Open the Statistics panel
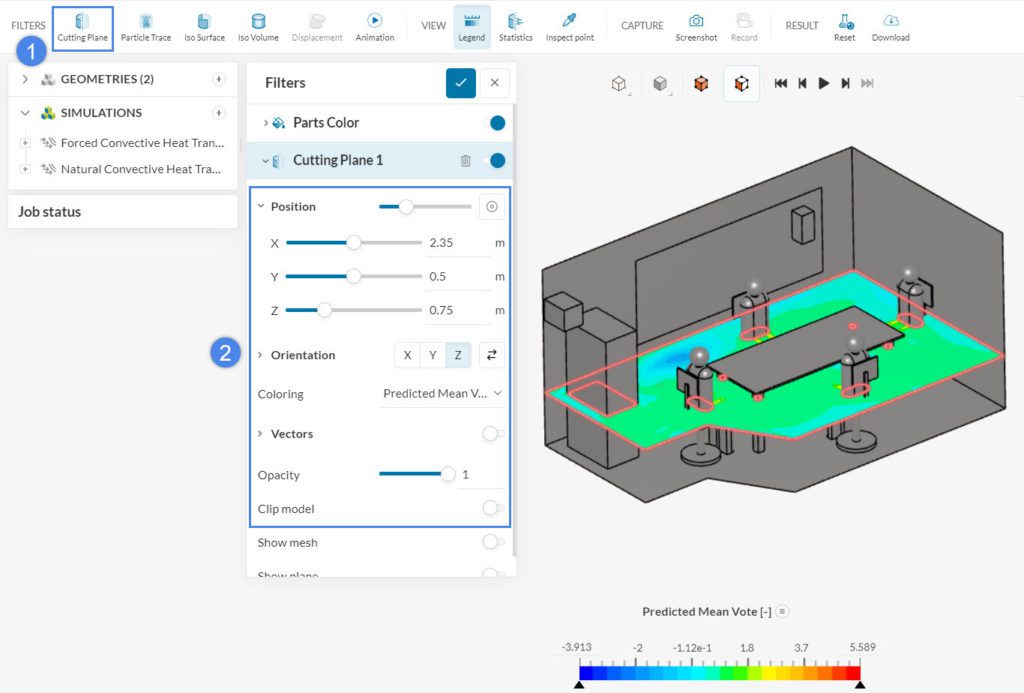 coord(516,25)
